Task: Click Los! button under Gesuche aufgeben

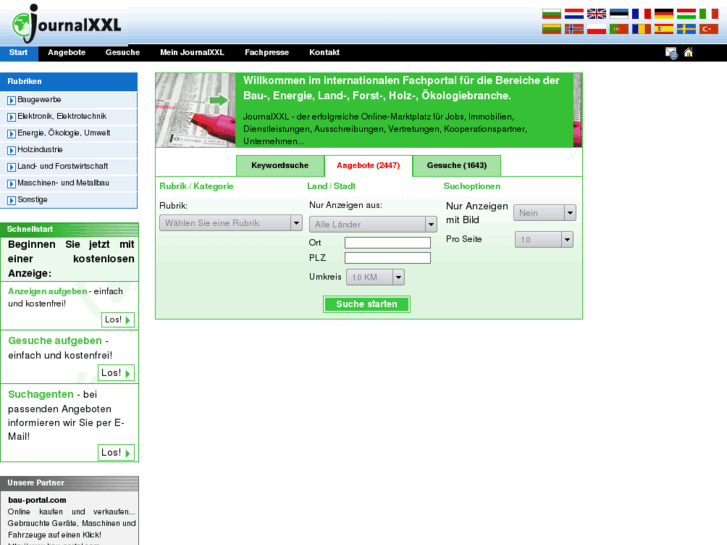Action: click(116, 373)
